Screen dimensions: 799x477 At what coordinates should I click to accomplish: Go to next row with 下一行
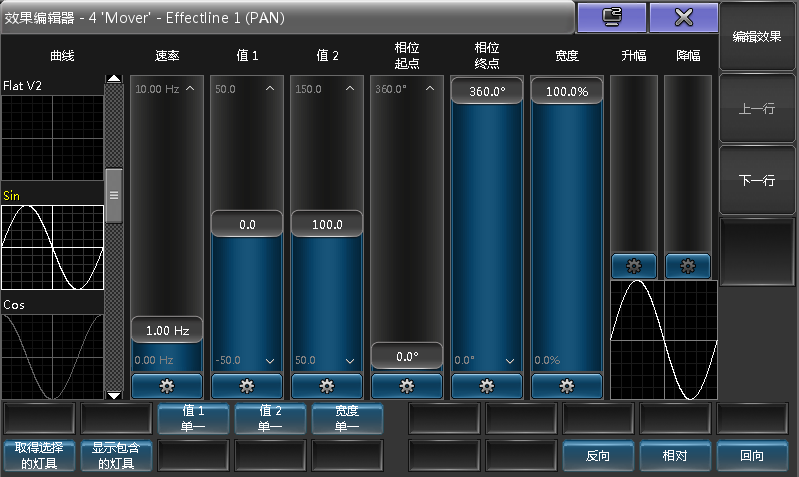pos(757,181)
